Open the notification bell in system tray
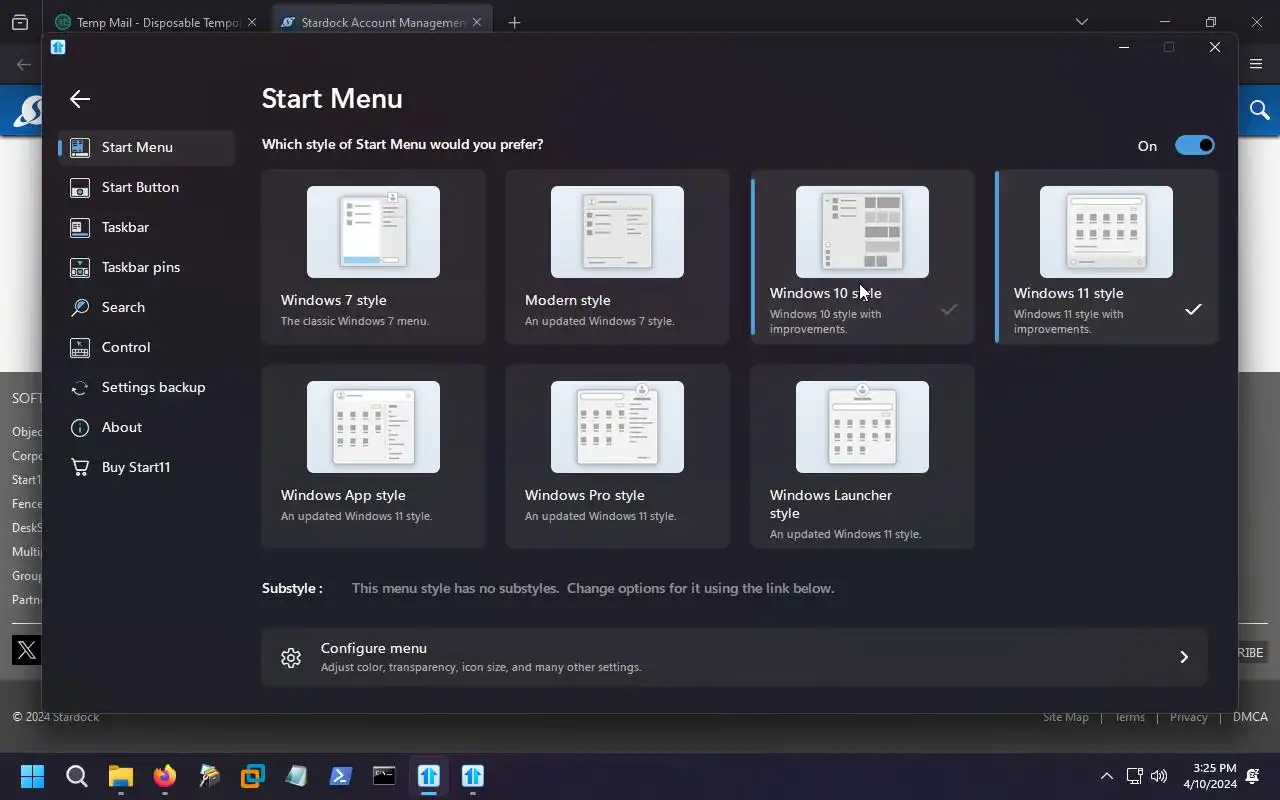 click(x=1252, y=776)
